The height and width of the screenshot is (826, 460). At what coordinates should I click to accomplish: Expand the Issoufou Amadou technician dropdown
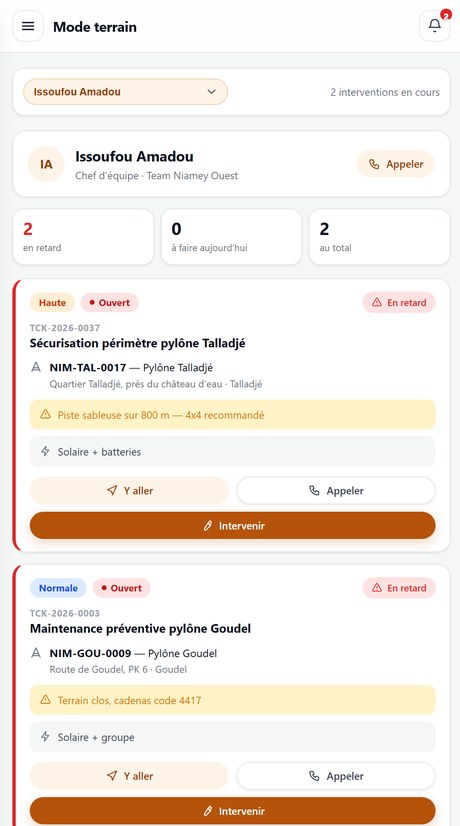[x=125, y=92]
